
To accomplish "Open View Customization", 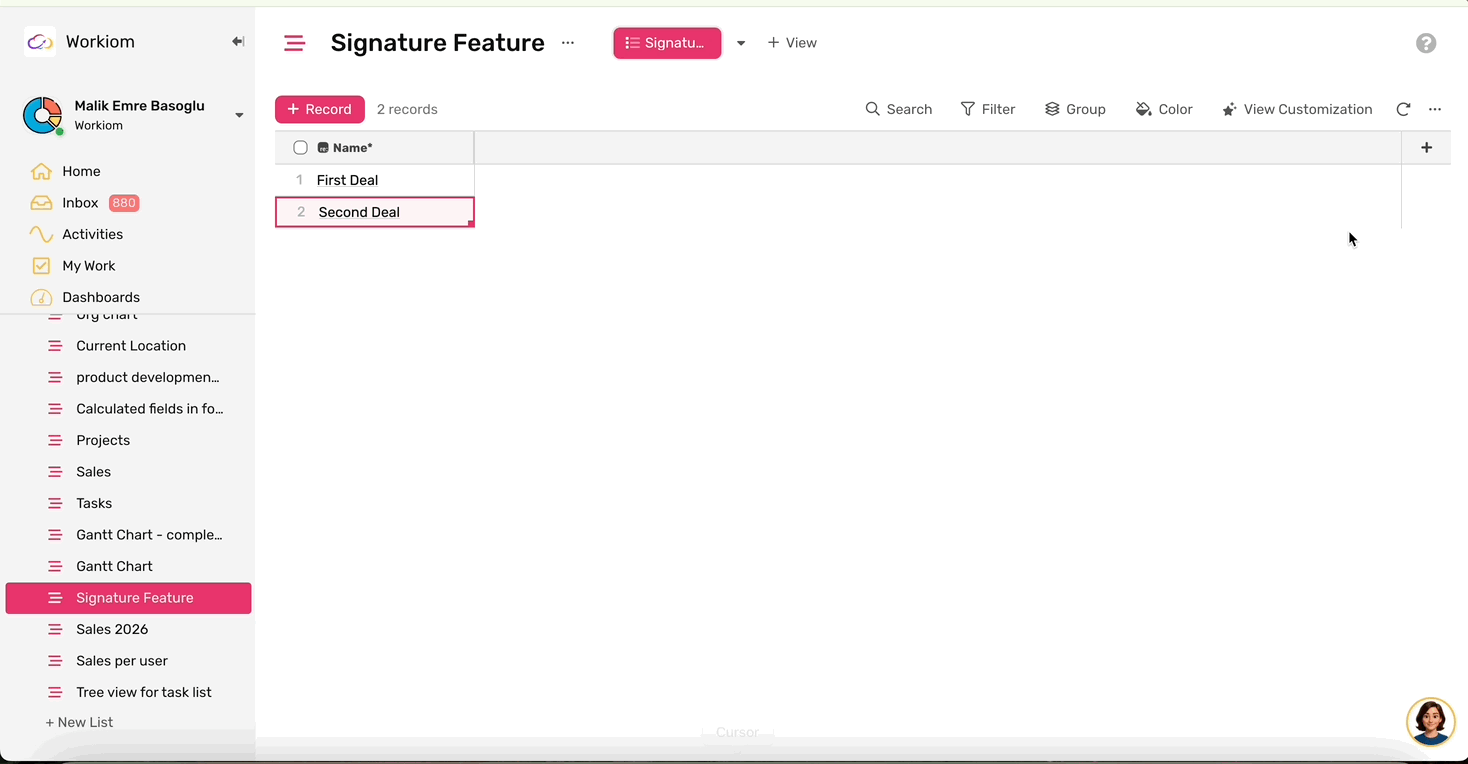I will click(x=1297, y=109).
